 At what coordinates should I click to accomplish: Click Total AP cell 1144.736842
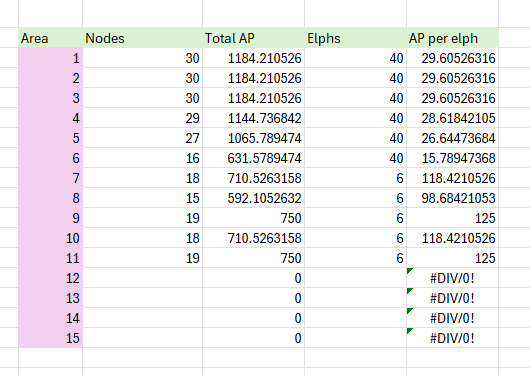[x=254, y=118]
